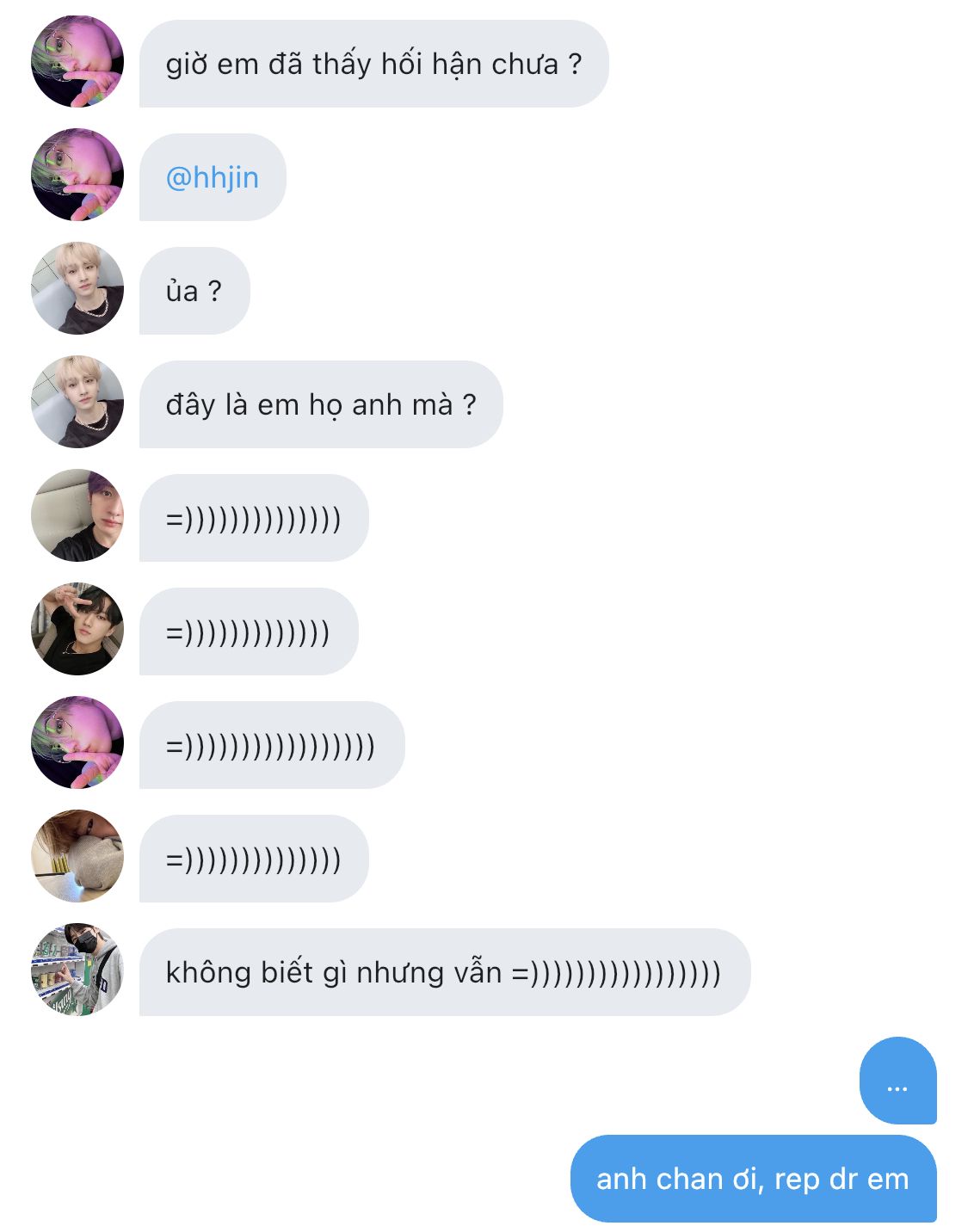Image resolution: width=968 pixels, height=1232 pixels.
Task: Click the blue "..." sent message bubble
Action: 897,1081
